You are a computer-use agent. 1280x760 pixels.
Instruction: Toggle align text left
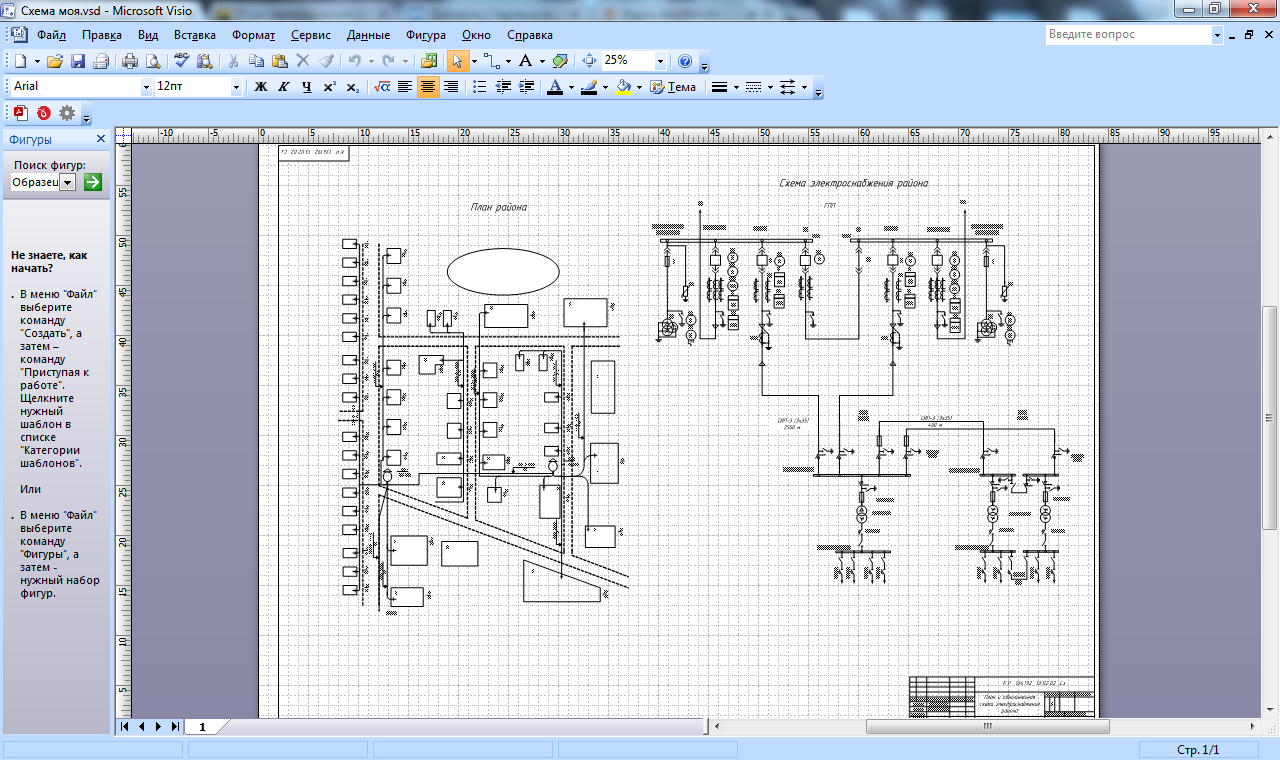click(x=404, y=87)
